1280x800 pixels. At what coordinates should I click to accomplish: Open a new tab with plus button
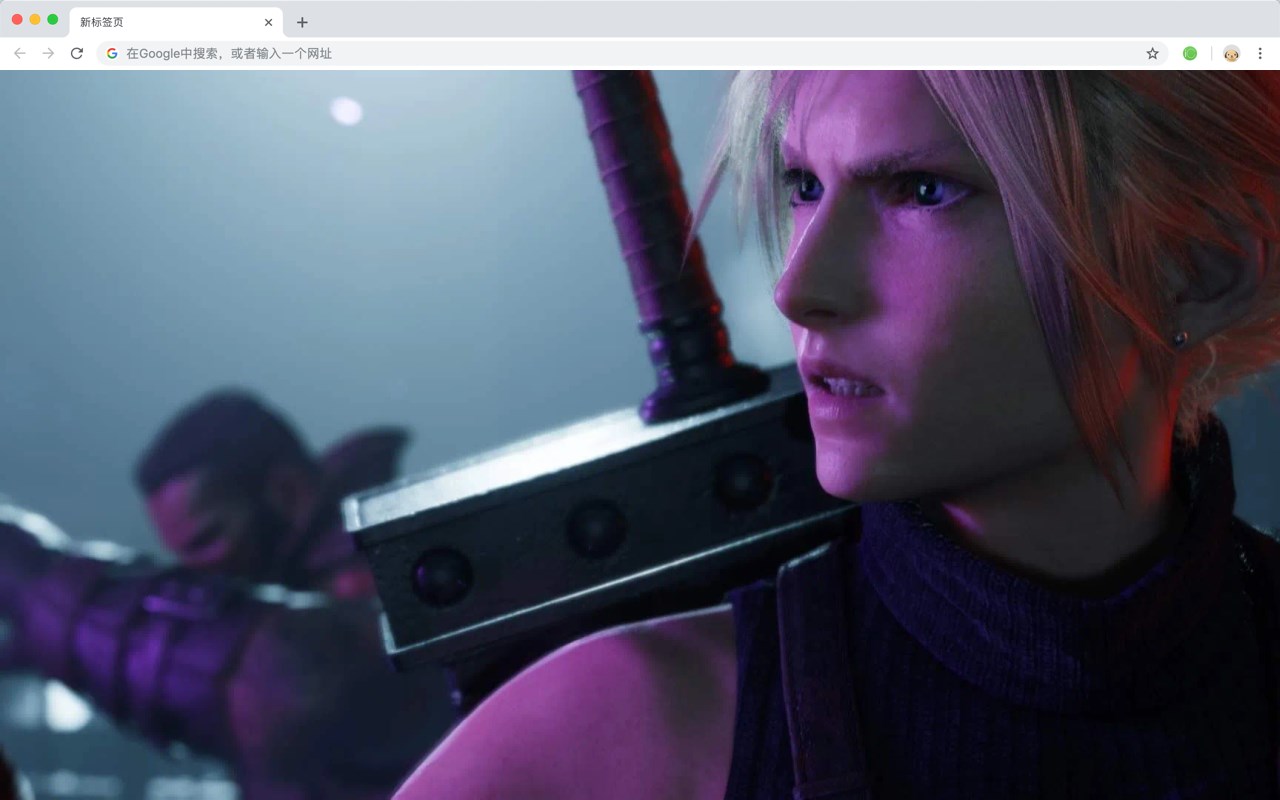302,22
